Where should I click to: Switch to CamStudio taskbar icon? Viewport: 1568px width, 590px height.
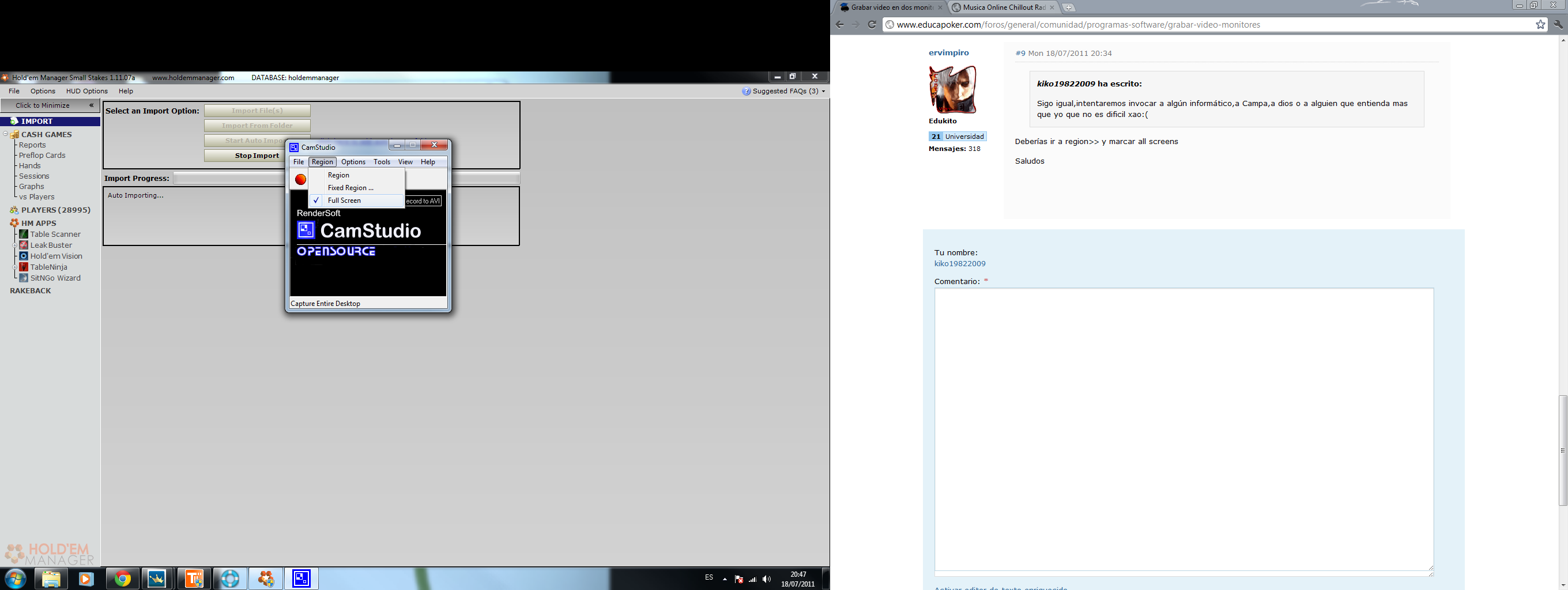pyautogui.click(x=301, y=579)
